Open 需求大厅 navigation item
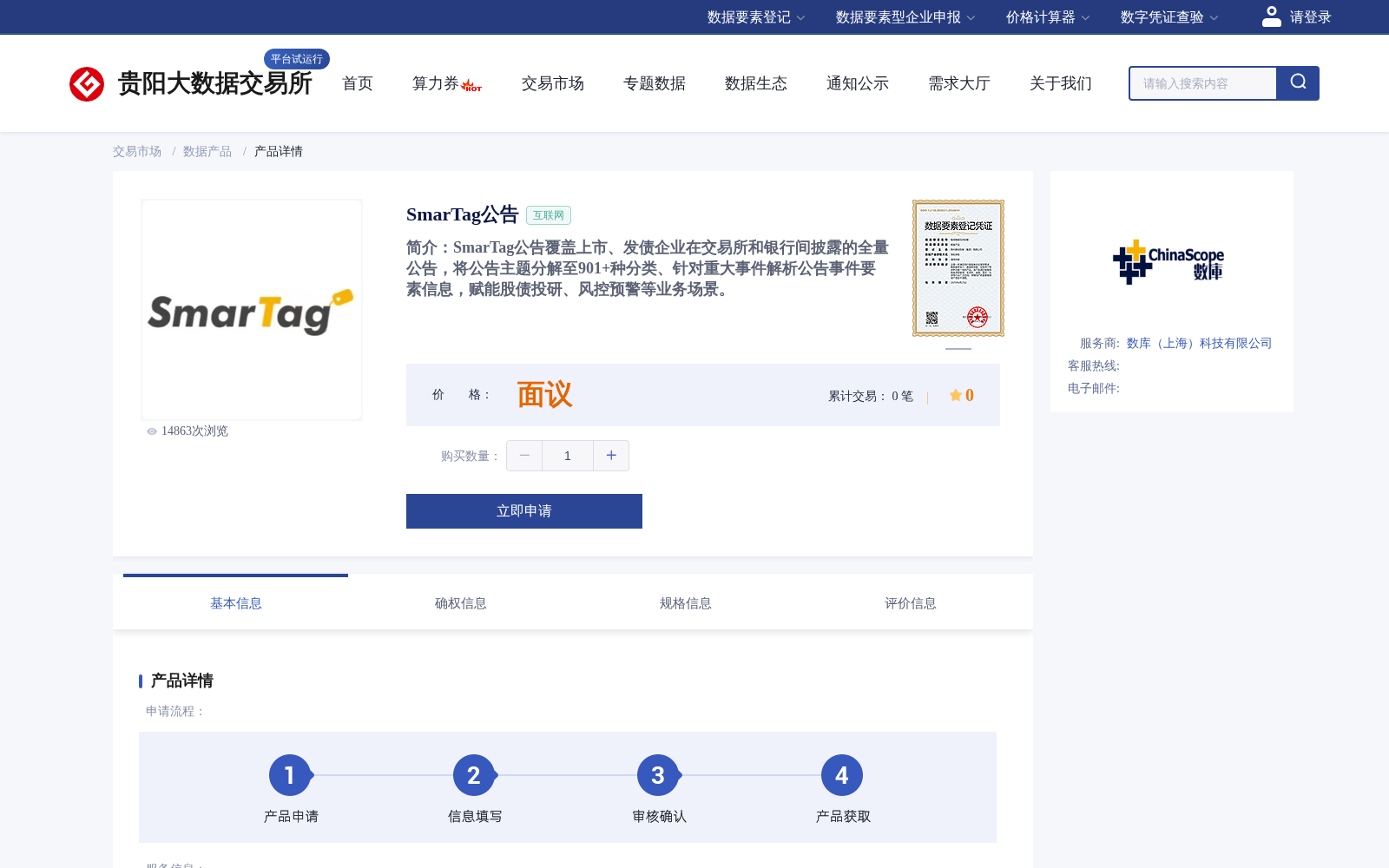 [959, 83]
